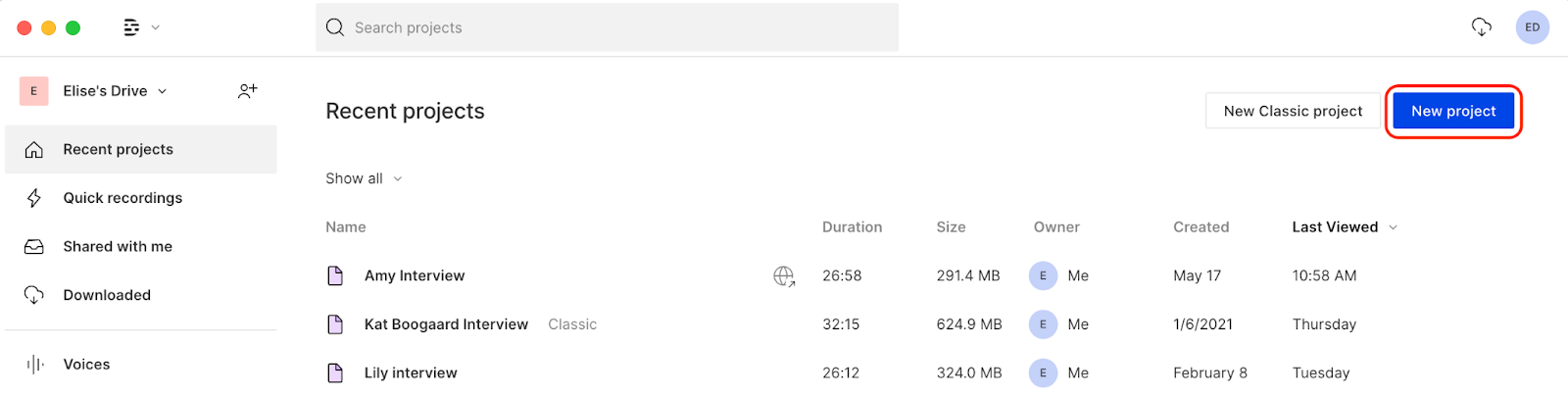
Task: Open Shared with me section
Action: click(141, 247)
